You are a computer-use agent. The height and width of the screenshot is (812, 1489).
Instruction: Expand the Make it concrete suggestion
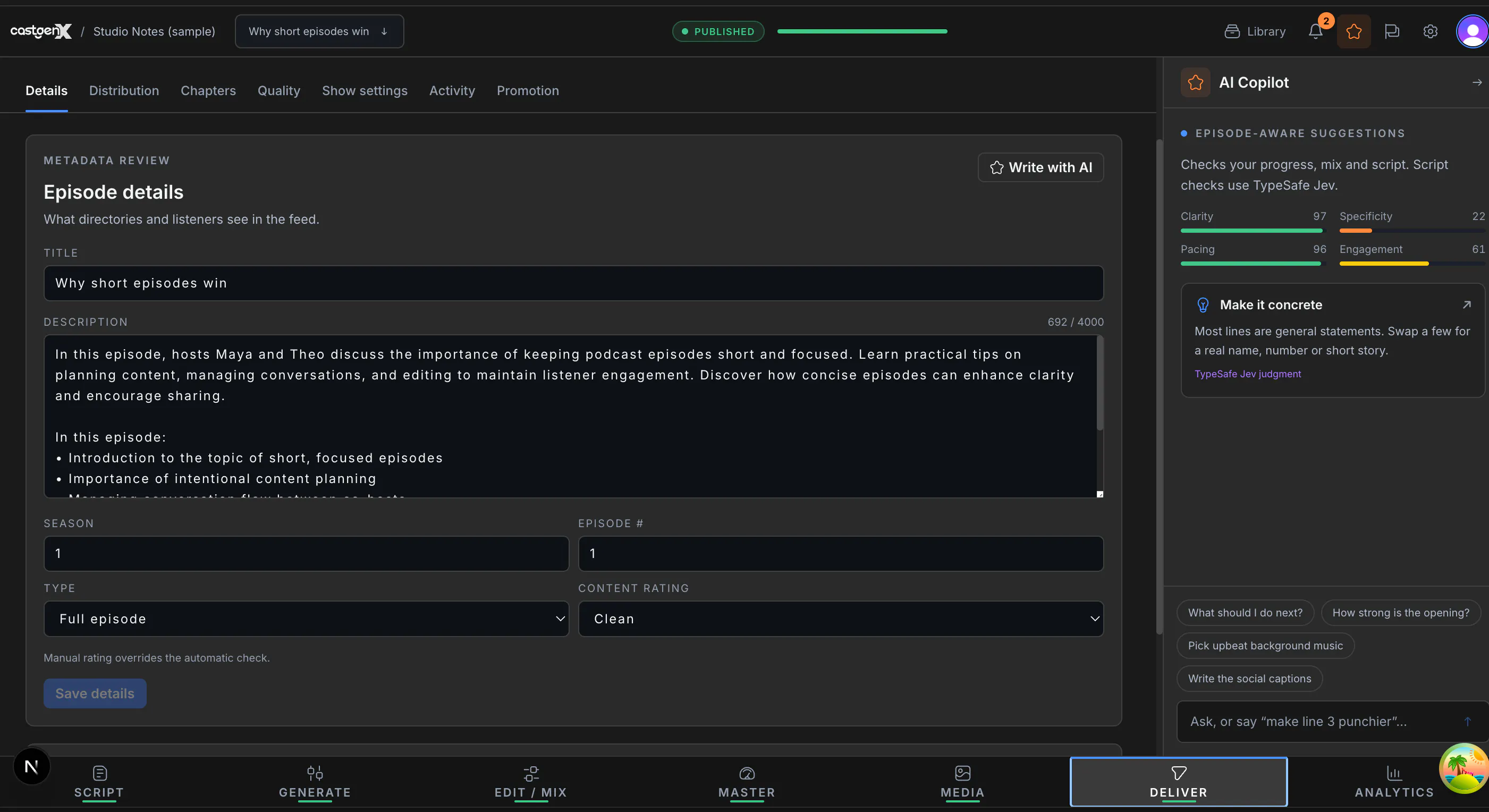point(1467,304)
